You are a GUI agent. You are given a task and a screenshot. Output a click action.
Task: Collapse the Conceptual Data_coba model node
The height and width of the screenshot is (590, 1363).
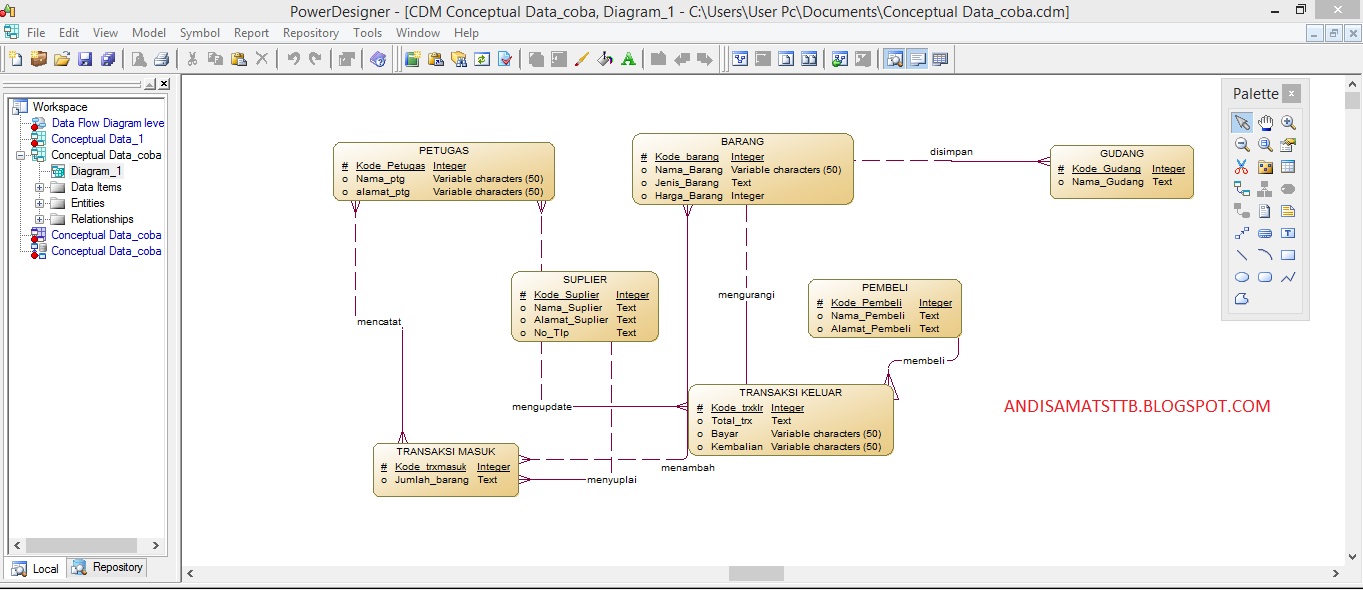(x=22, y=155)
